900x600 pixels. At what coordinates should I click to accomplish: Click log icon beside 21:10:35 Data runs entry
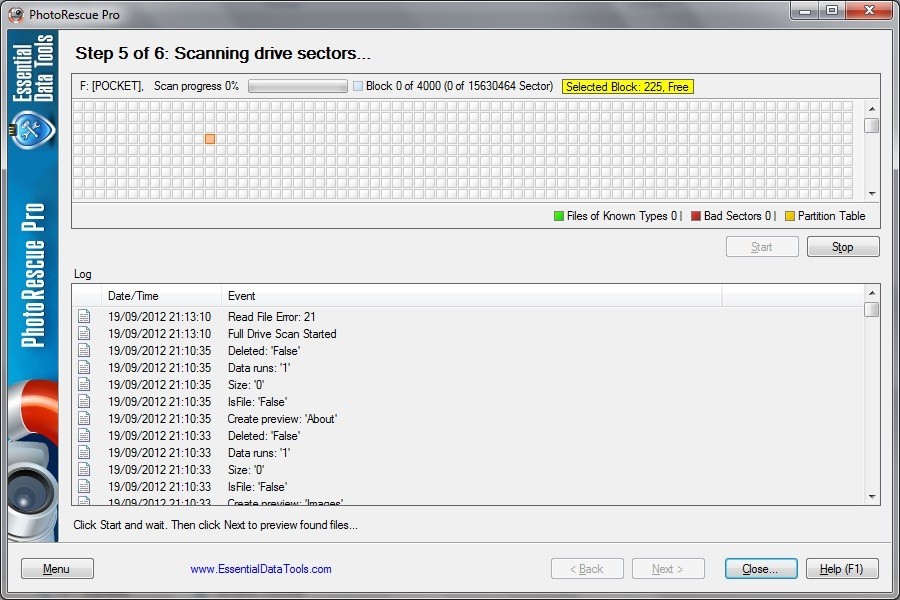tap(84, 367)
